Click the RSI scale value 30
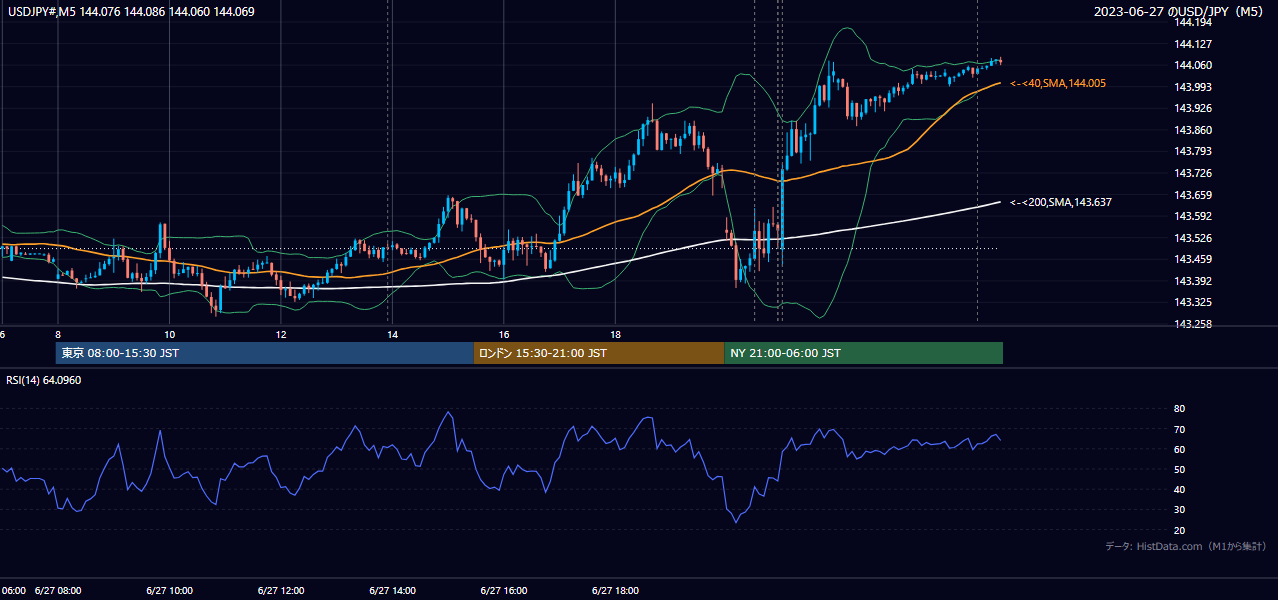 click(x=1179, y=510)
